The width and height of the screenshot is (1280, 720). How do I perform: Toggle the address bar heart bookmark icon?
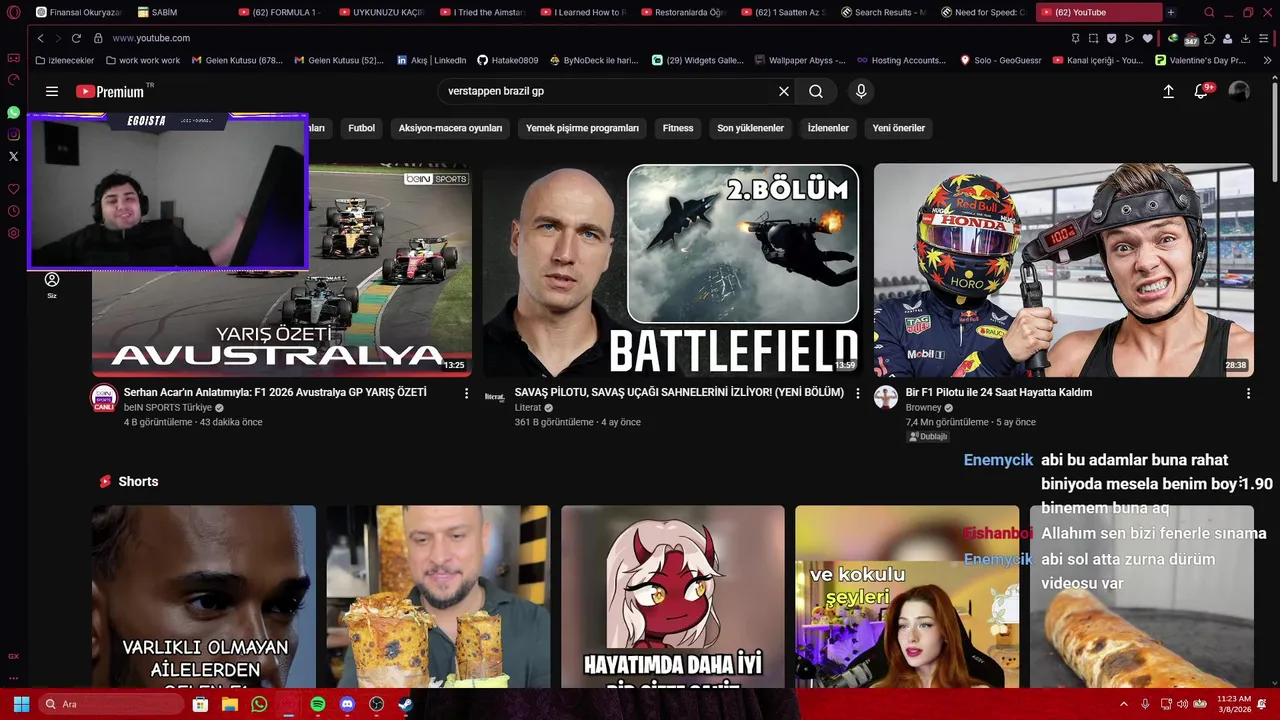[1147, 38]
